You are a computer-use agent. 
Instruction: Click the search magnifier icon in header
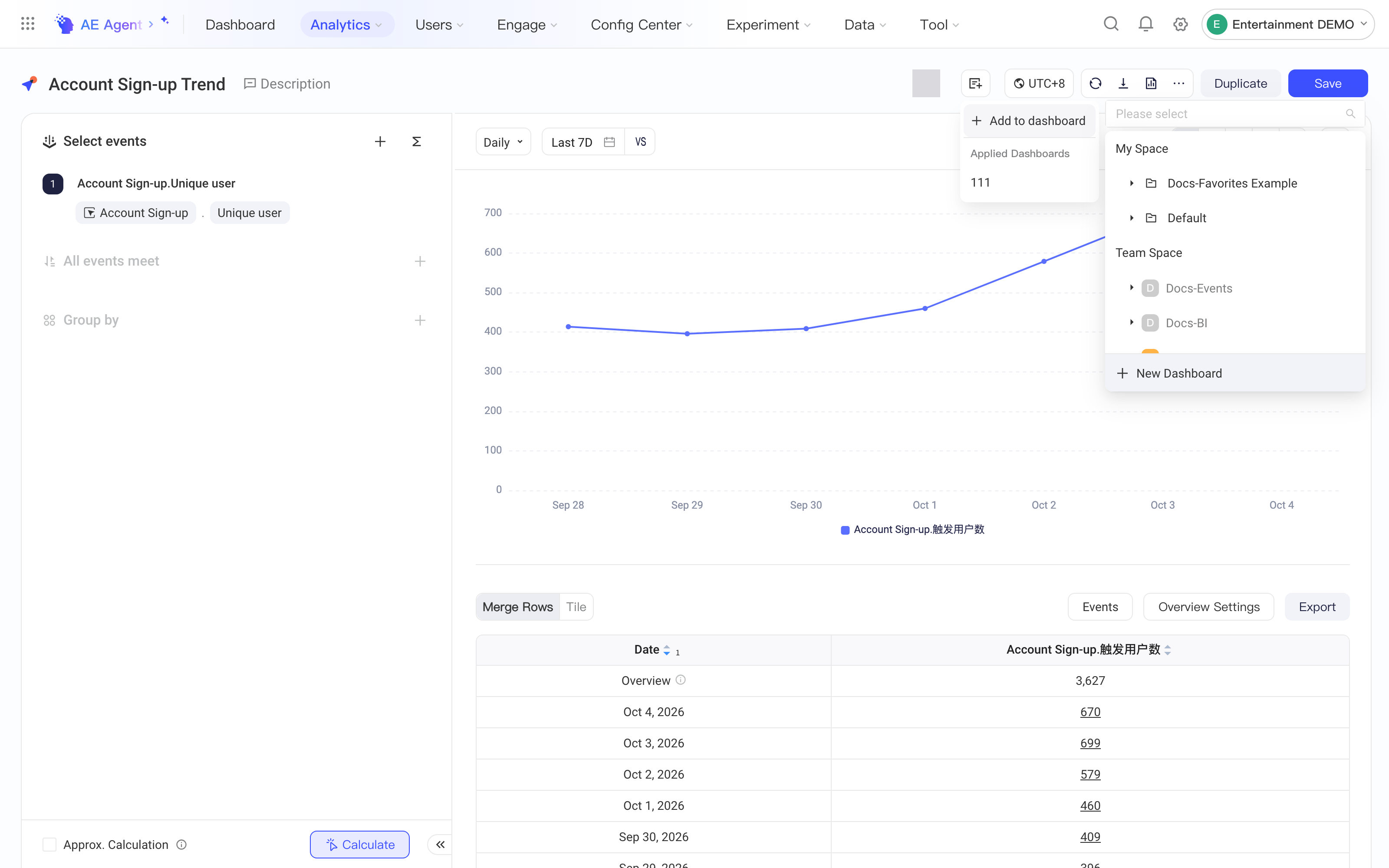pyautogui.click(x=1111, y=24)
